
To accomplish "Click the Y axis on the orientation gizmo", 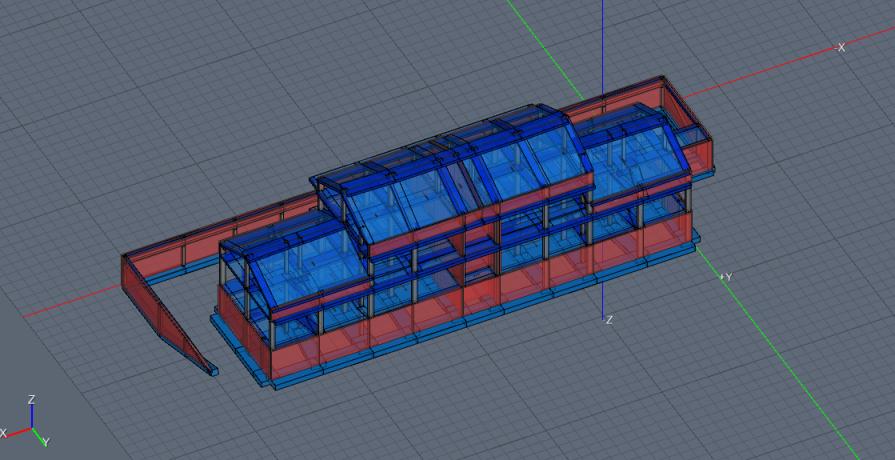I will [40, 437].
